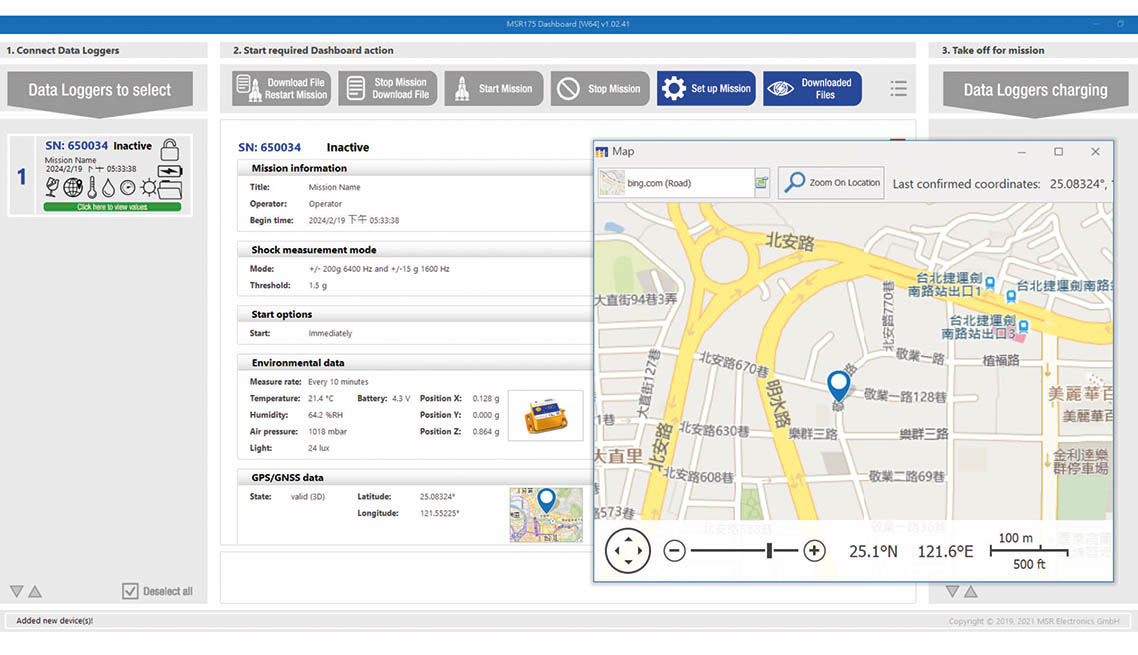Open the list menu icon
The width and height of the screenshot is (1138, 655).
pyautogui.click(x=898, y=89)
